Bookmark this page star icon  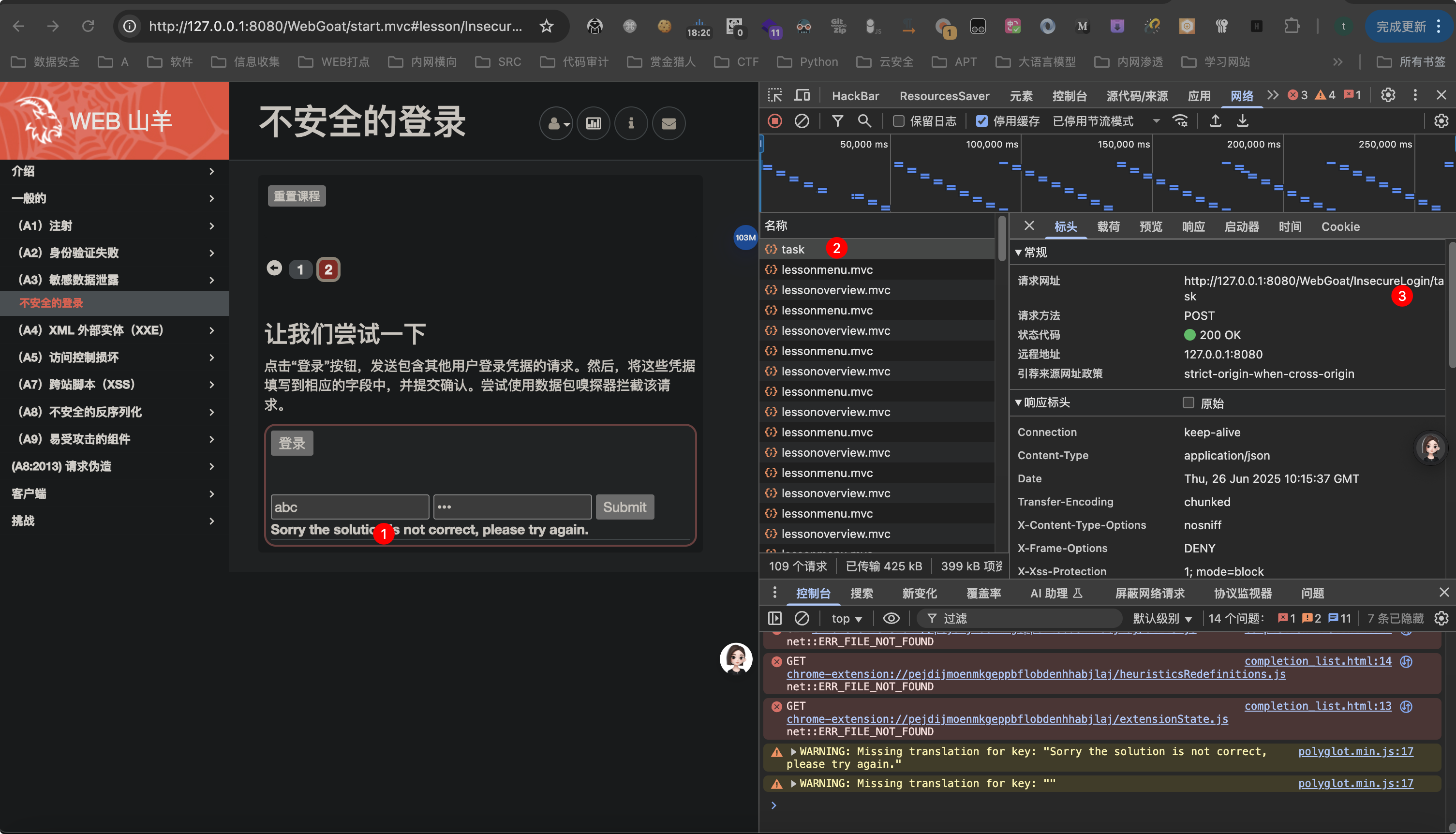point(547,26)
